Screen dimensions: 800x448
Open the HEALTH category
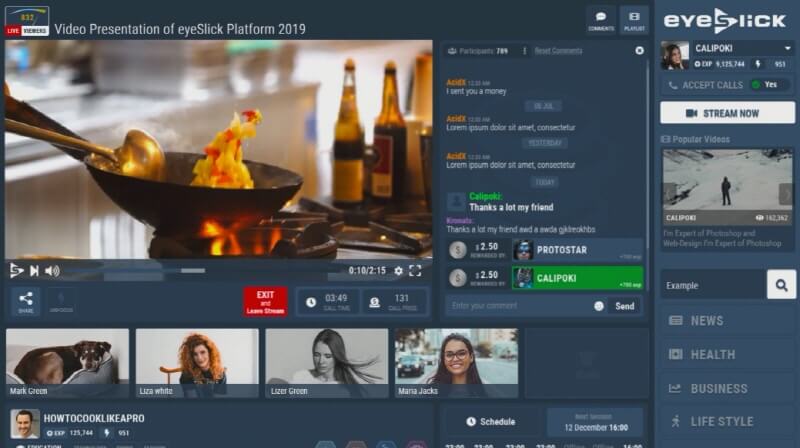[x=728, y=355]
